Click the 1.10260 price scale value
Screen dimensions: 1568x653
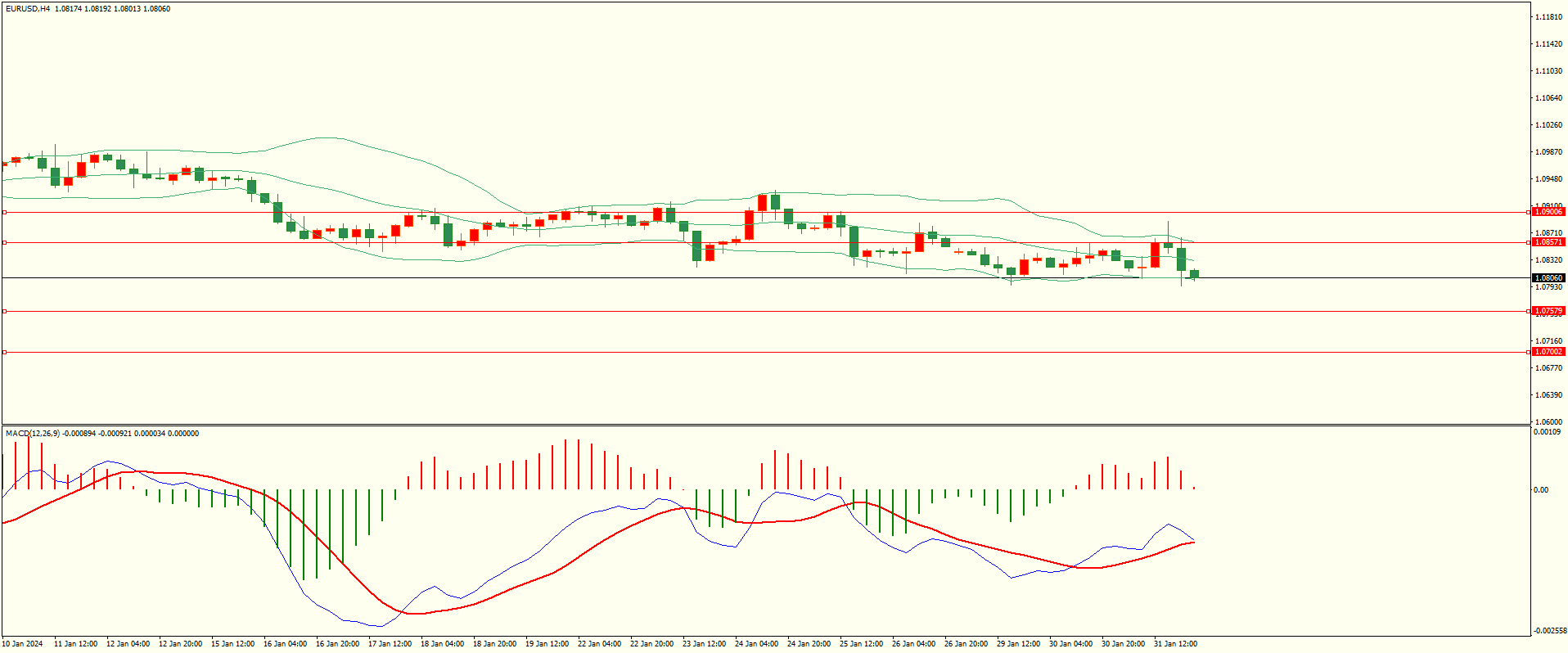1548,125
